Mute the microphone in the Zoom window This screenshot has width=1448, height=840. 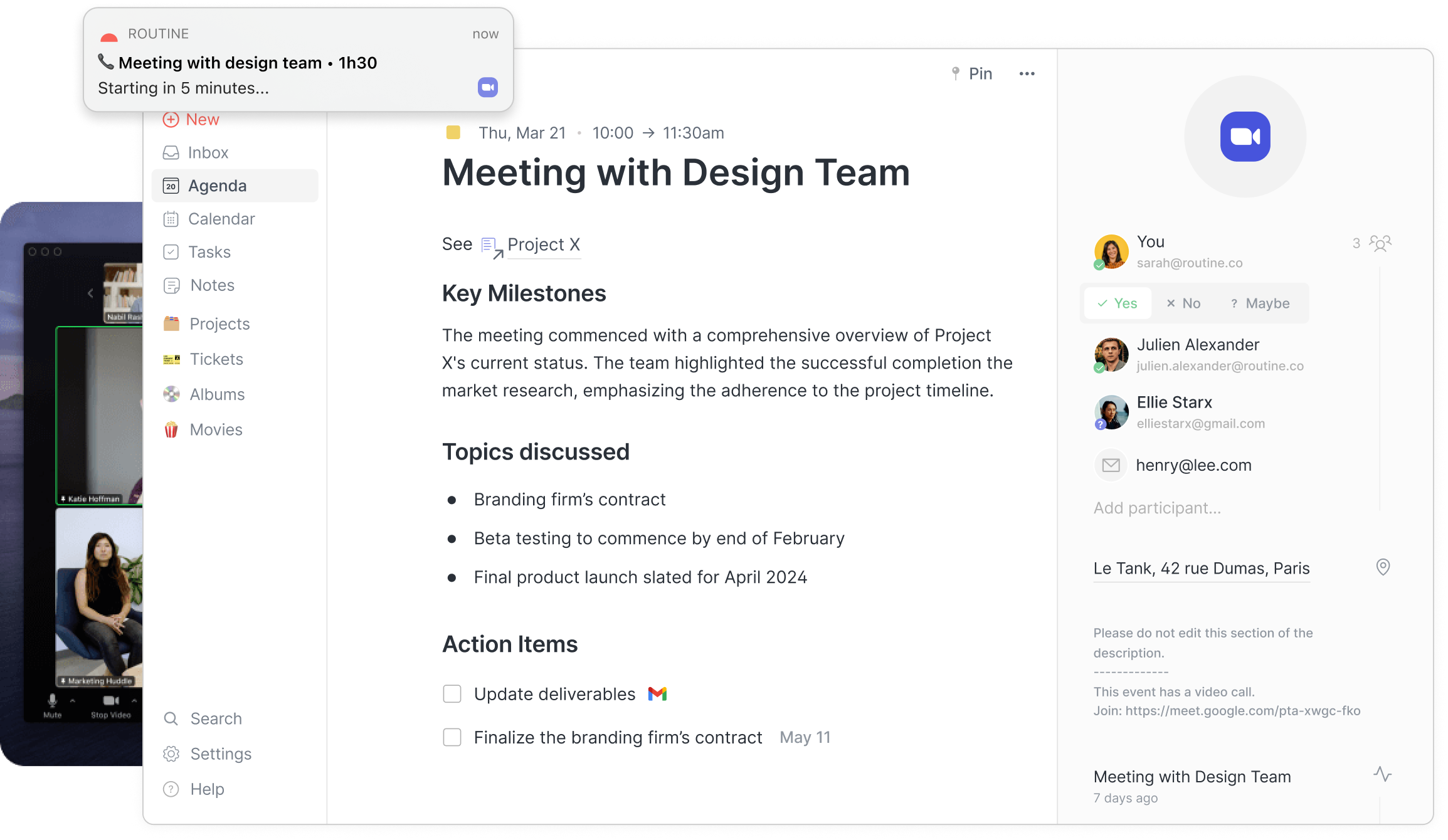[53, 701]
